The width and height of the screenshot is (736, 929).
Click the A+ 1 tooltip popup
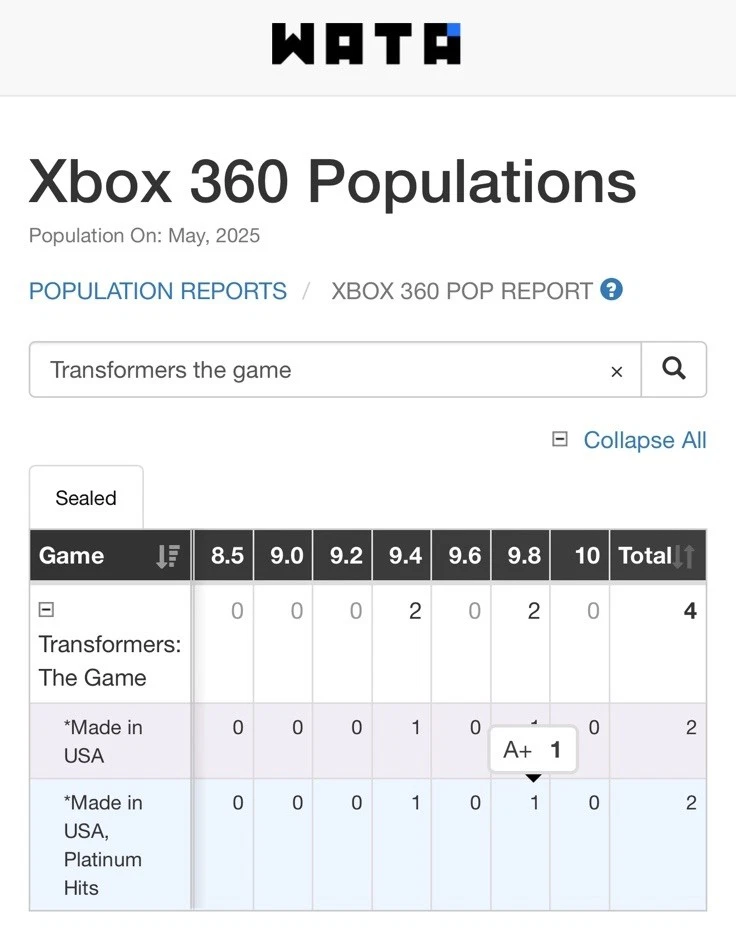click(x=532, y=750)
